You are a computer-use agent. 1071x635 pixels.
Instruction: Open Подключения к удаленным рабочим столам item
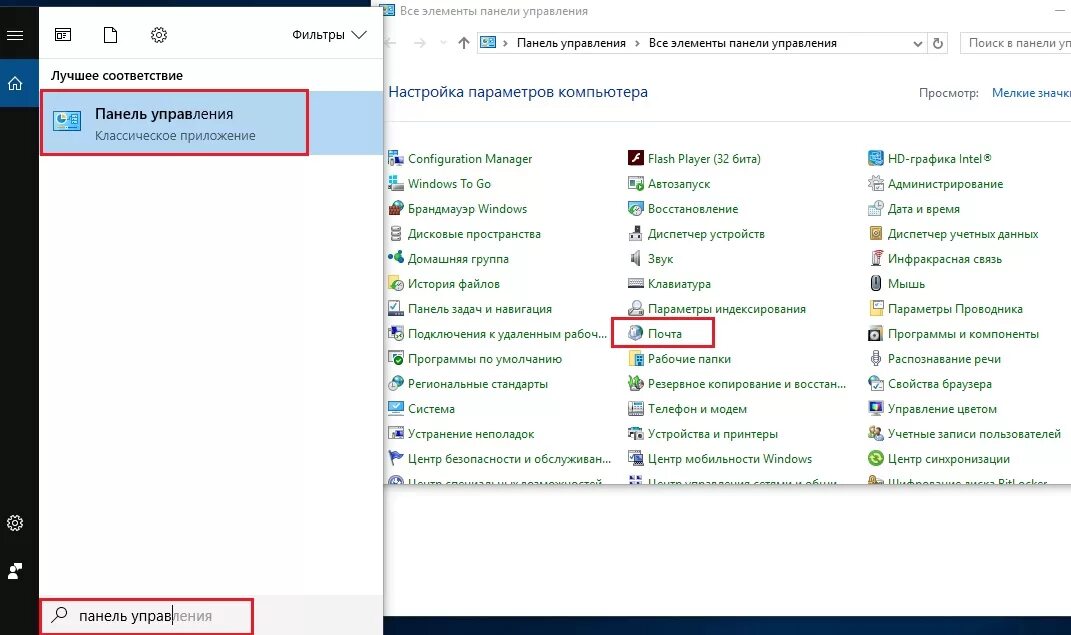pos(497,334)
